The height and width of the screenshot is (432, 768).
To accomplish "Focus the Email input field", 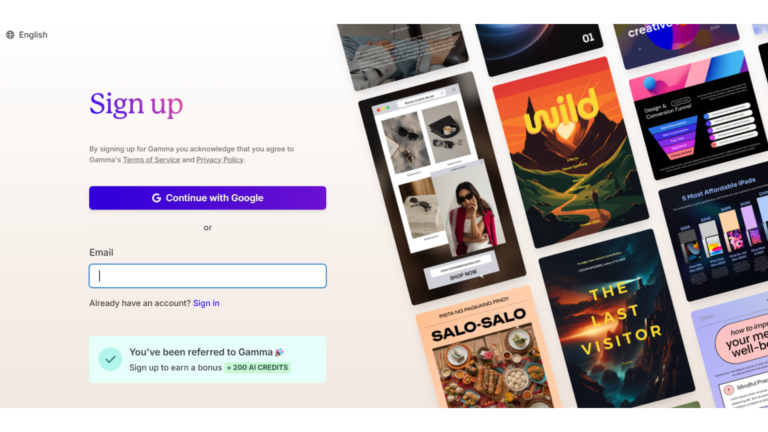I will coord(208,276).
